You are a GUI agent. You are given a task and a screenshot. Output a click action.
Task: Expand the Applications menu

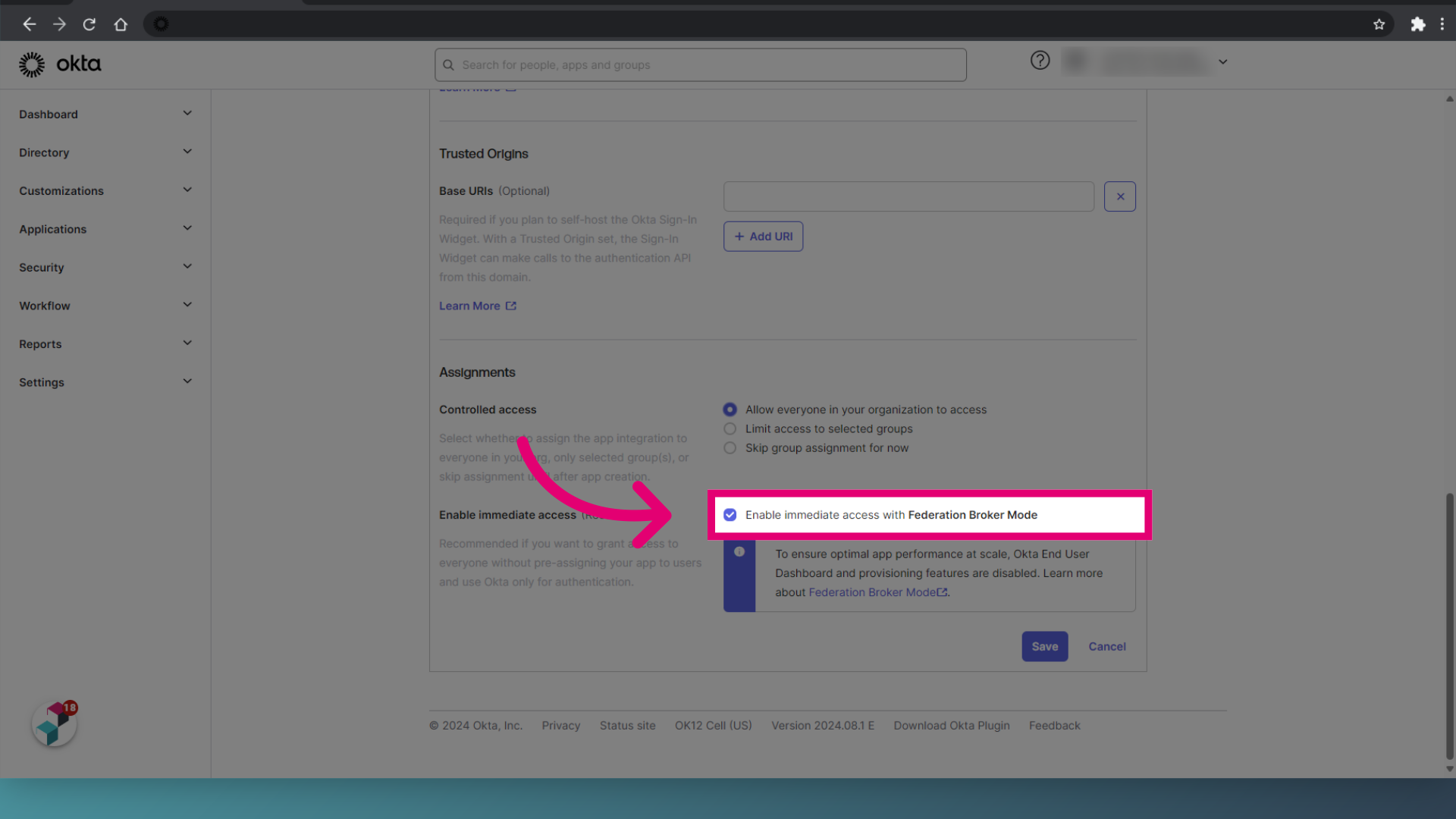(105, 229)
